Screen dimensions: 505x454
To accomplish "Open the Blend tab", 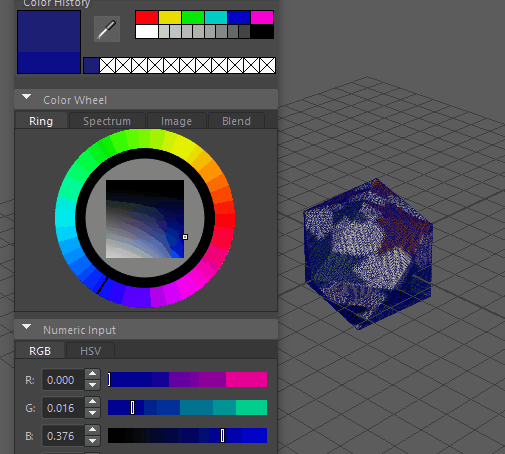I will coord(236,121).
